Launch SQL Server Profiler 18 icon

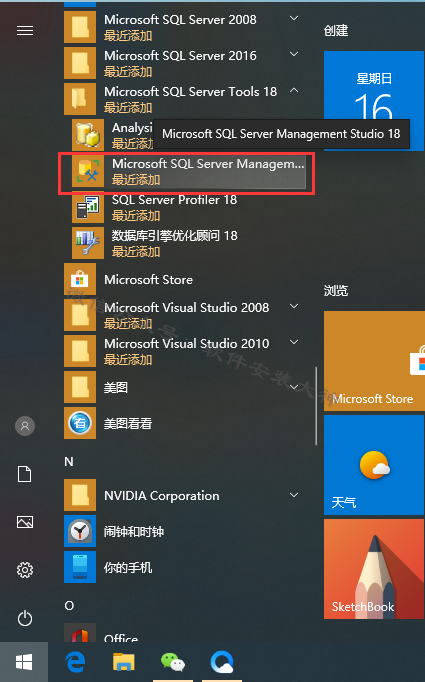coord(88,207)
